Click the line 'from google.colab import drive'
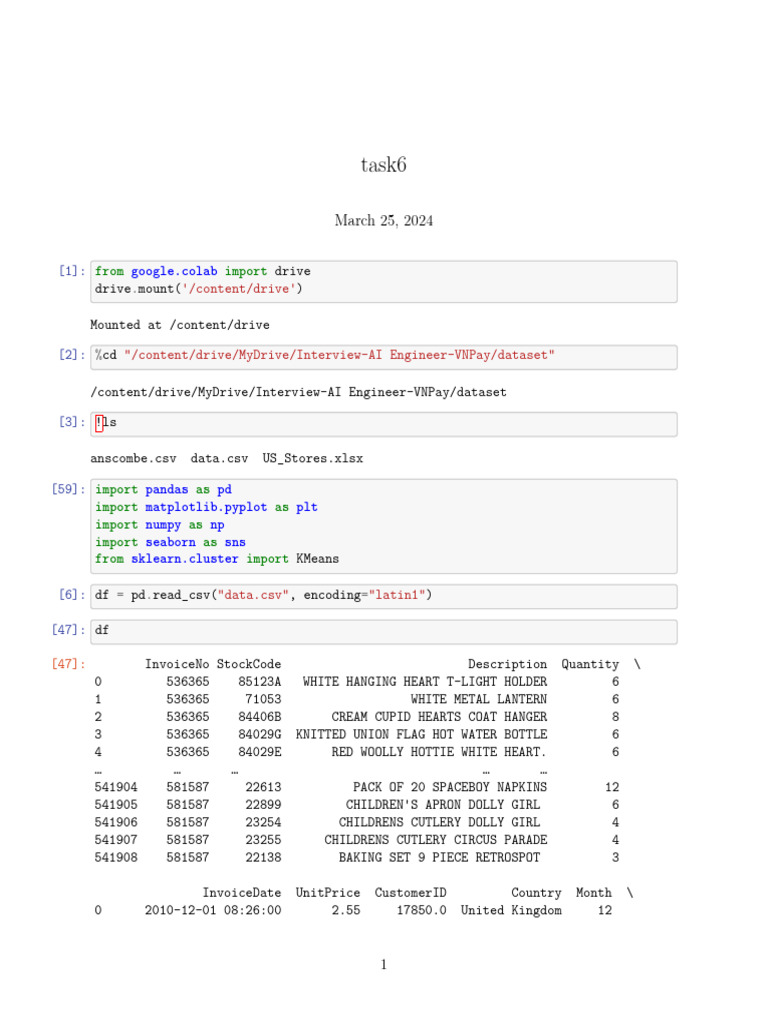 coord(202,271)
